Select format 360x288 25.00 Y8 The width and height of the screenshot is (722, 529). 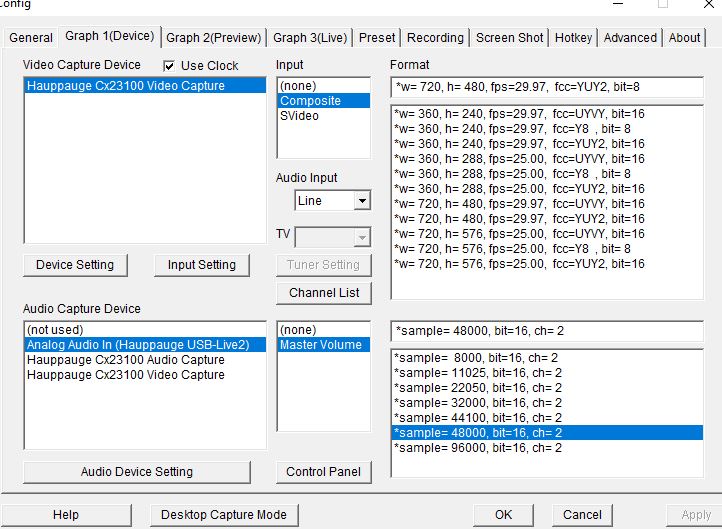[x=547, y=174]
